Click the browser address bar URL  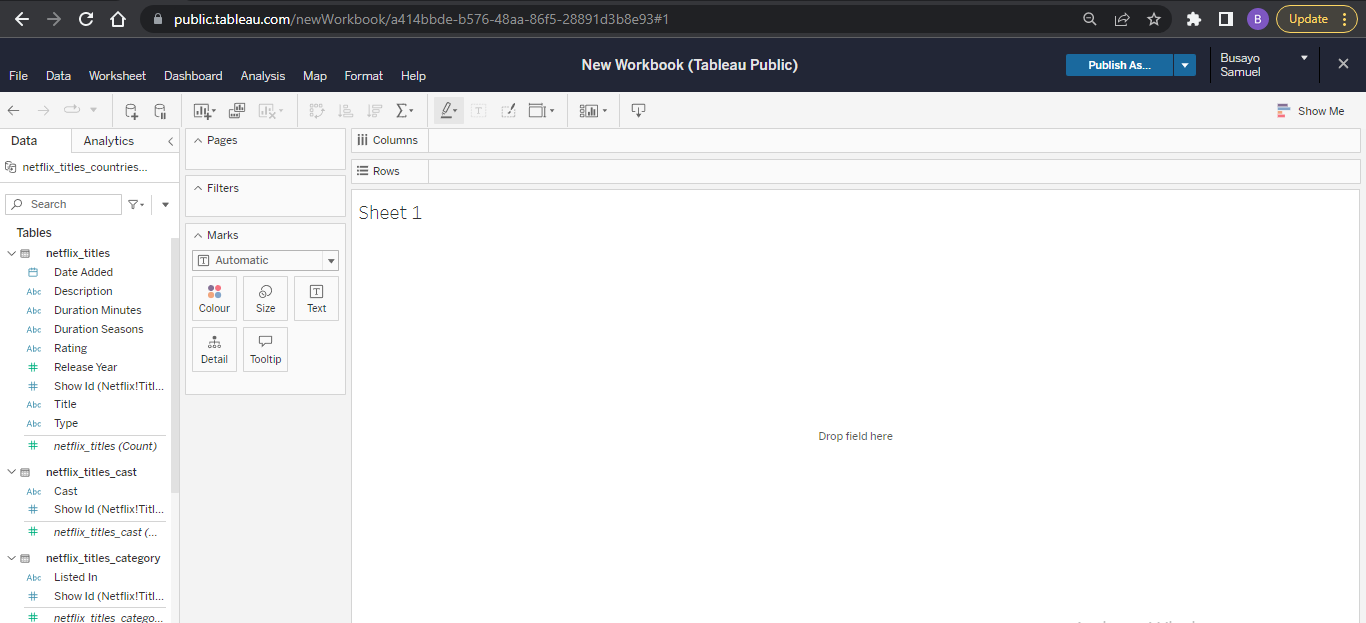point(421,19)
